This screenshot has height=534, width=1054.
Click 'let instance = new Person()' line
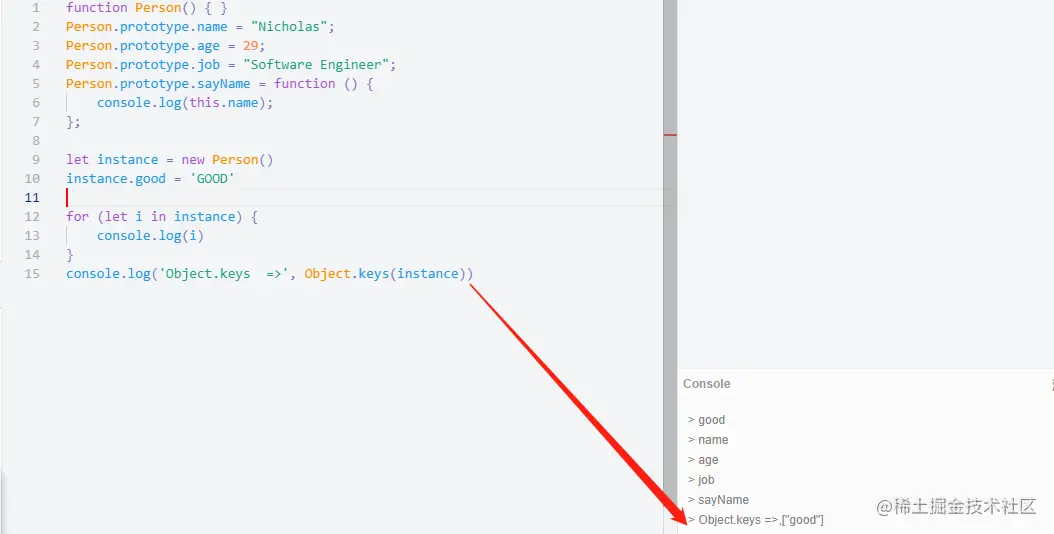(169, 159)
